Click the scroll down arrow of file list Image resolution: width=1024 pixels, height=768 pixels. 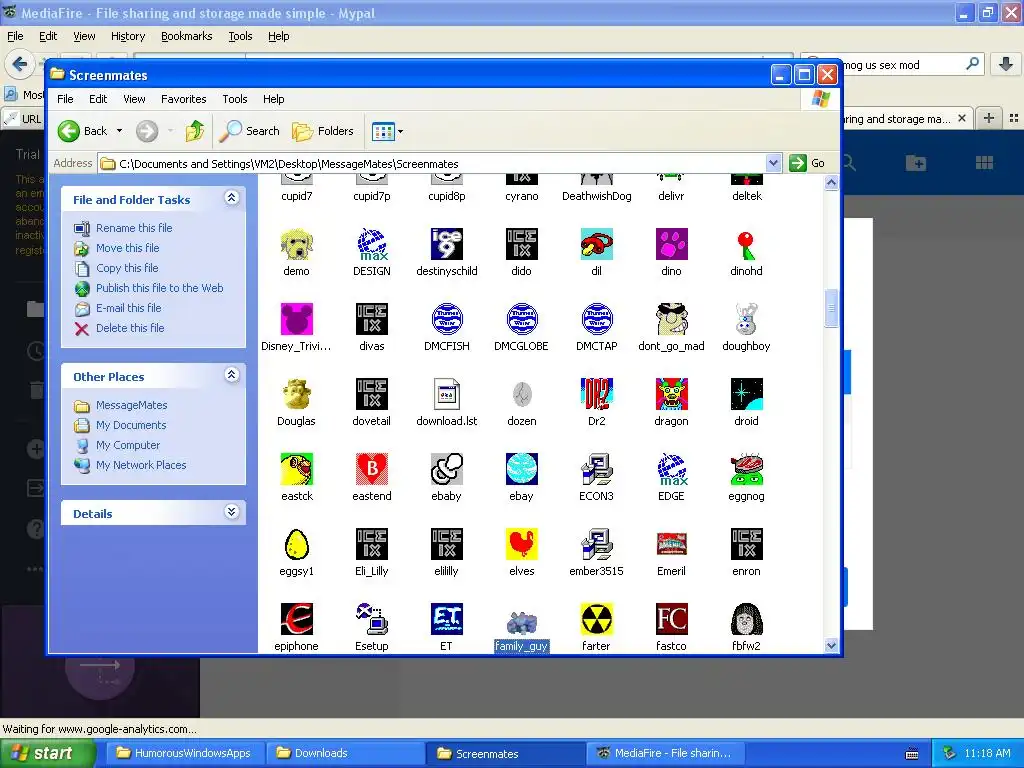click(831, 645)
